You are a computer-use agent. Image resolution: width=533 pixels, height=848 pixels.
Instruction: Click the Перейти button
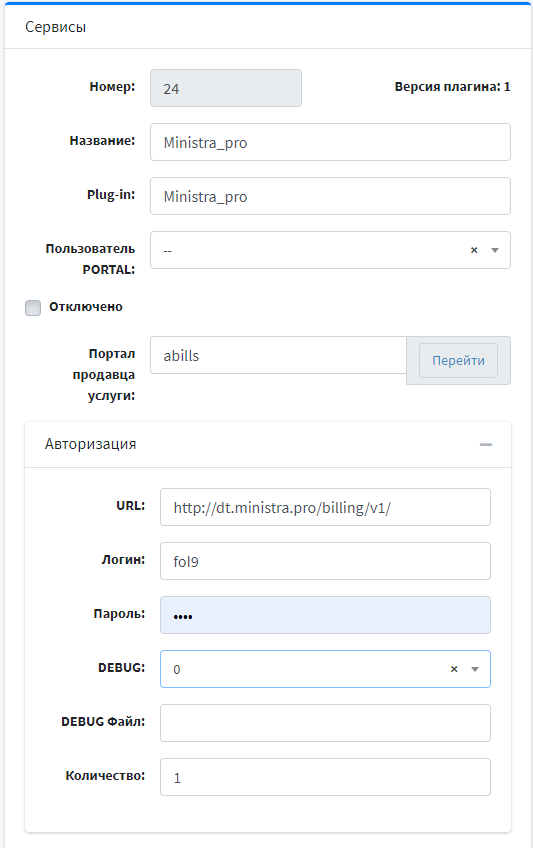click(x=458, y=360)
